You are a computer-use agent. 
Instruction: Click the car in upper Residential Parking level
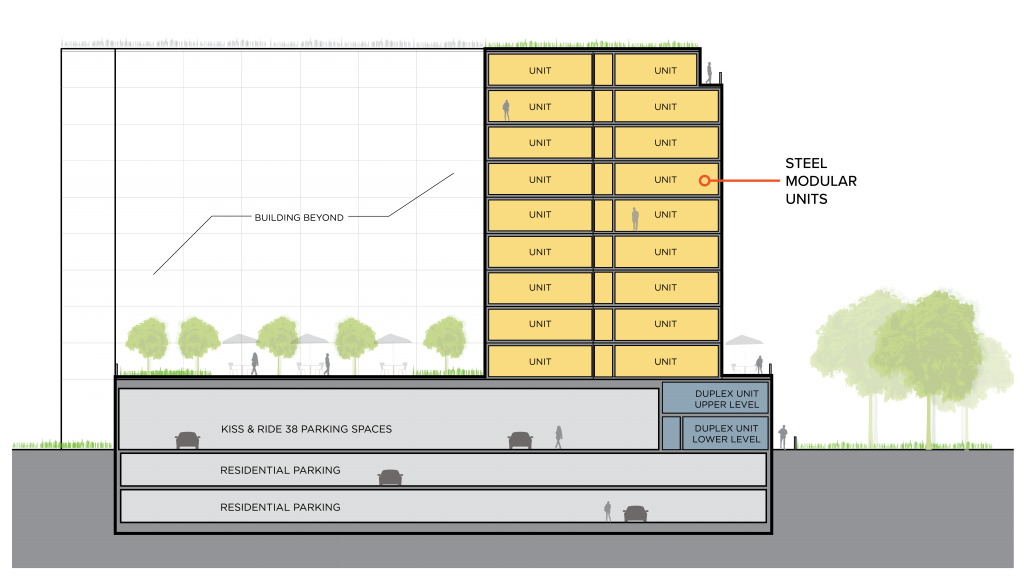pos(390,477)
